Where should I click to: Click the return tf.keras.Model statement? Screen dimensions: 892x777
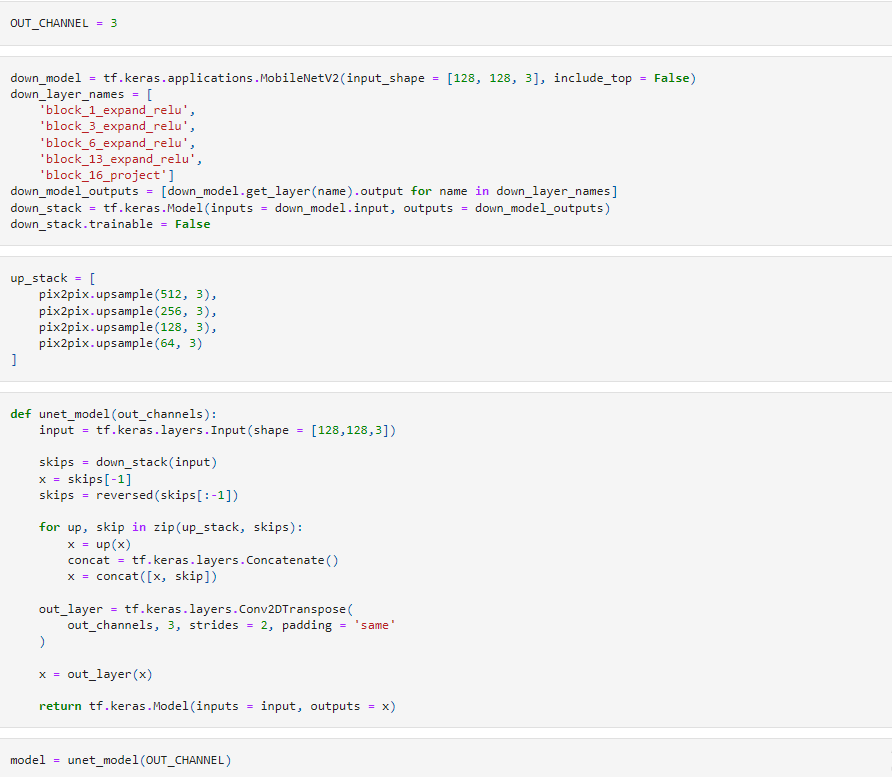pos(217,706)
